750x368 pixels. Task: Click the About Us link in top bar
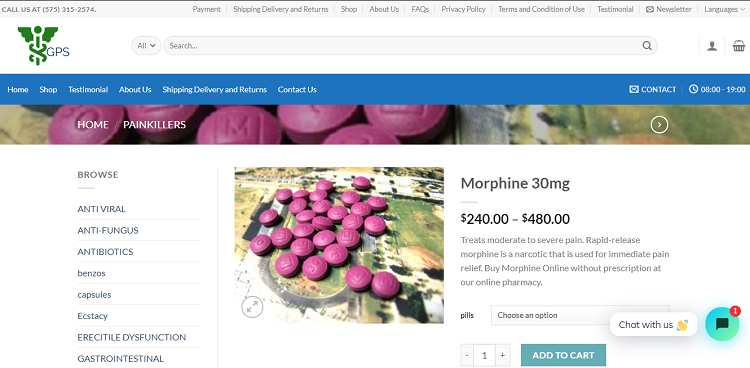[384, 9]
